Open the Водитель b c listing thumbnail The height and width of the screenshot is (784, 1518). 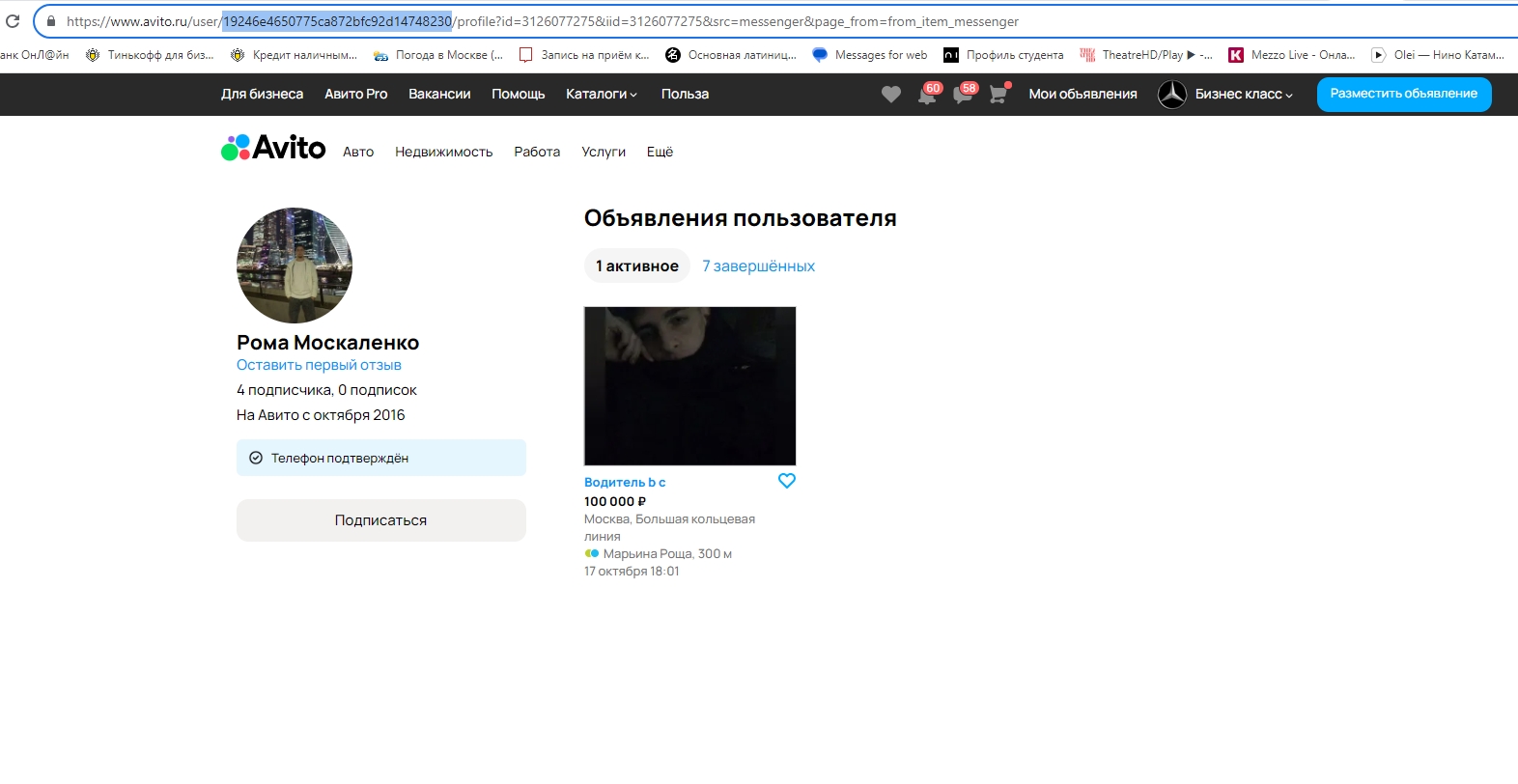tap(689, 386)
